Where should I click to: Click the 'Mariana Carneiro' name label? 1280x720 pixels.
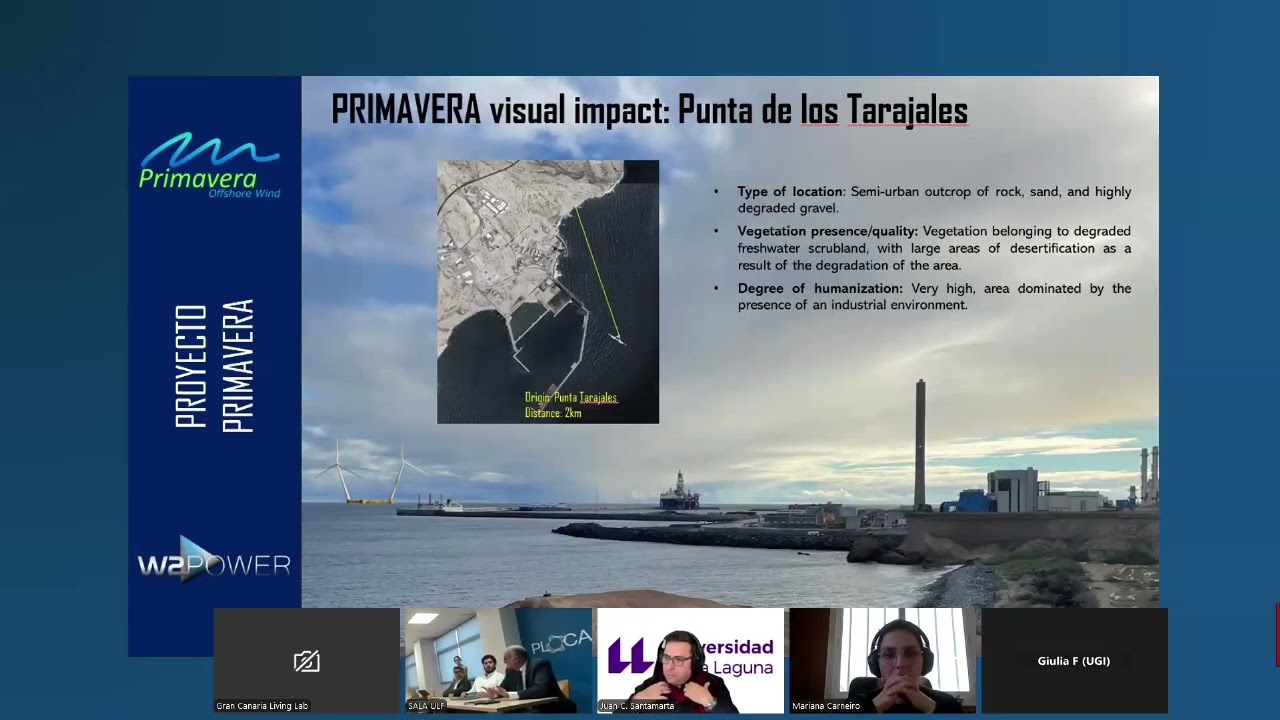pyautogui.click(x=825, y=706)
